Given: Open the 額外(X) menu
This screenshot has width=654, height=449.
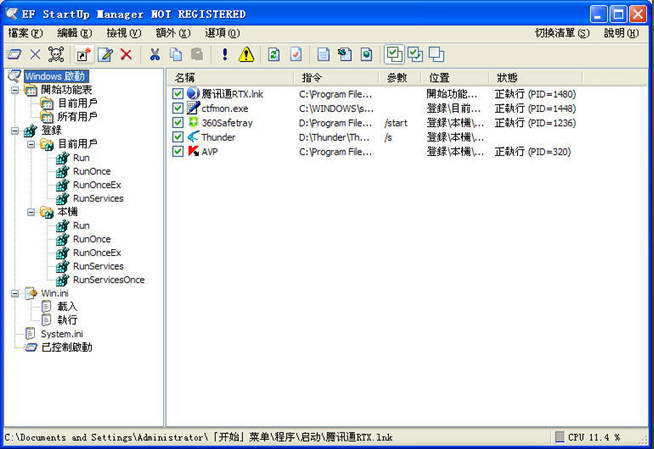Looking at the screenshot, I should tap(173, 33).
